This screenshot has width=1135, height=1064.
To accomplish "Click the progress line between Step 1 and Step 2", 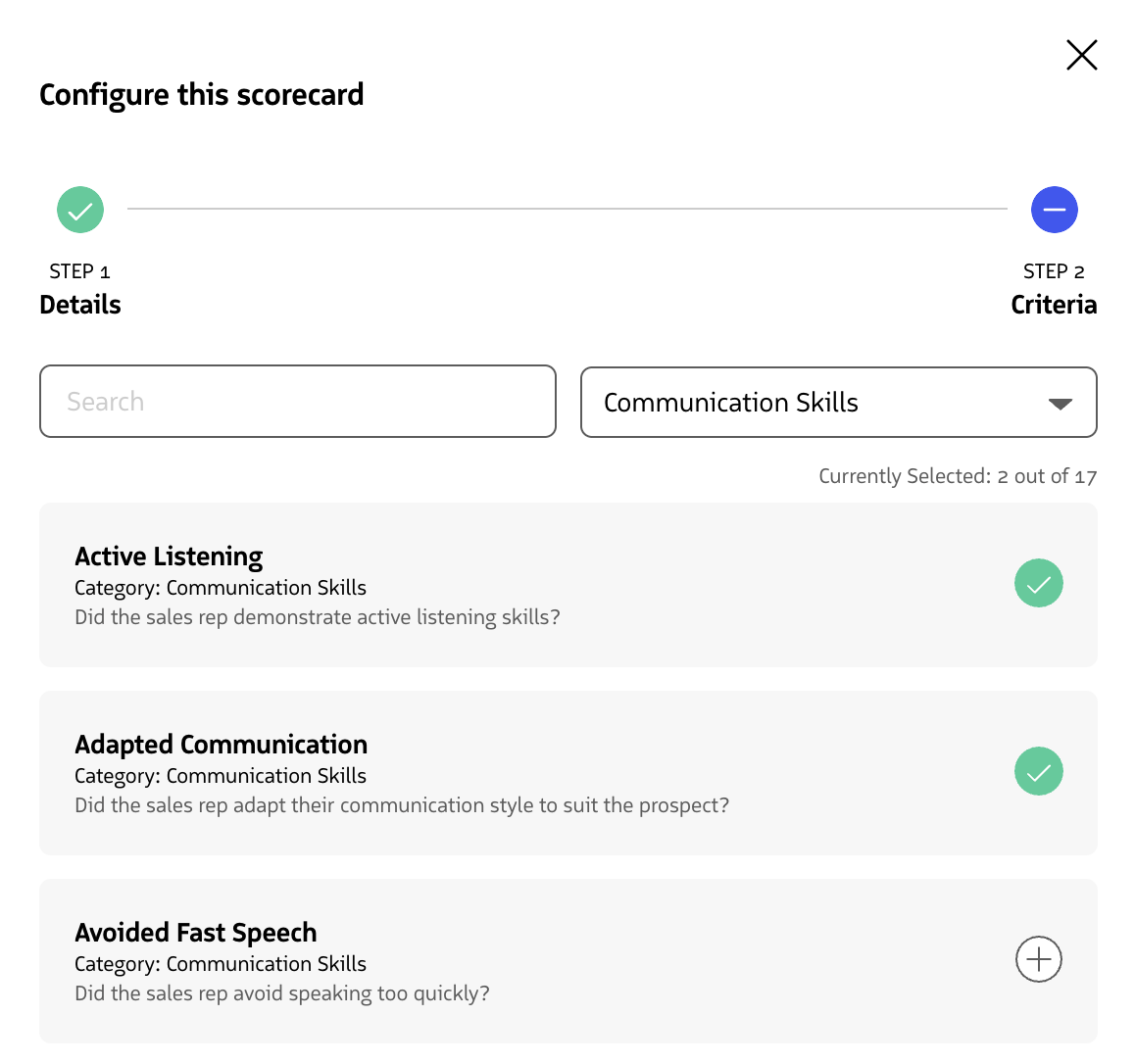I will pyautogui.click(x=567, y=210).
